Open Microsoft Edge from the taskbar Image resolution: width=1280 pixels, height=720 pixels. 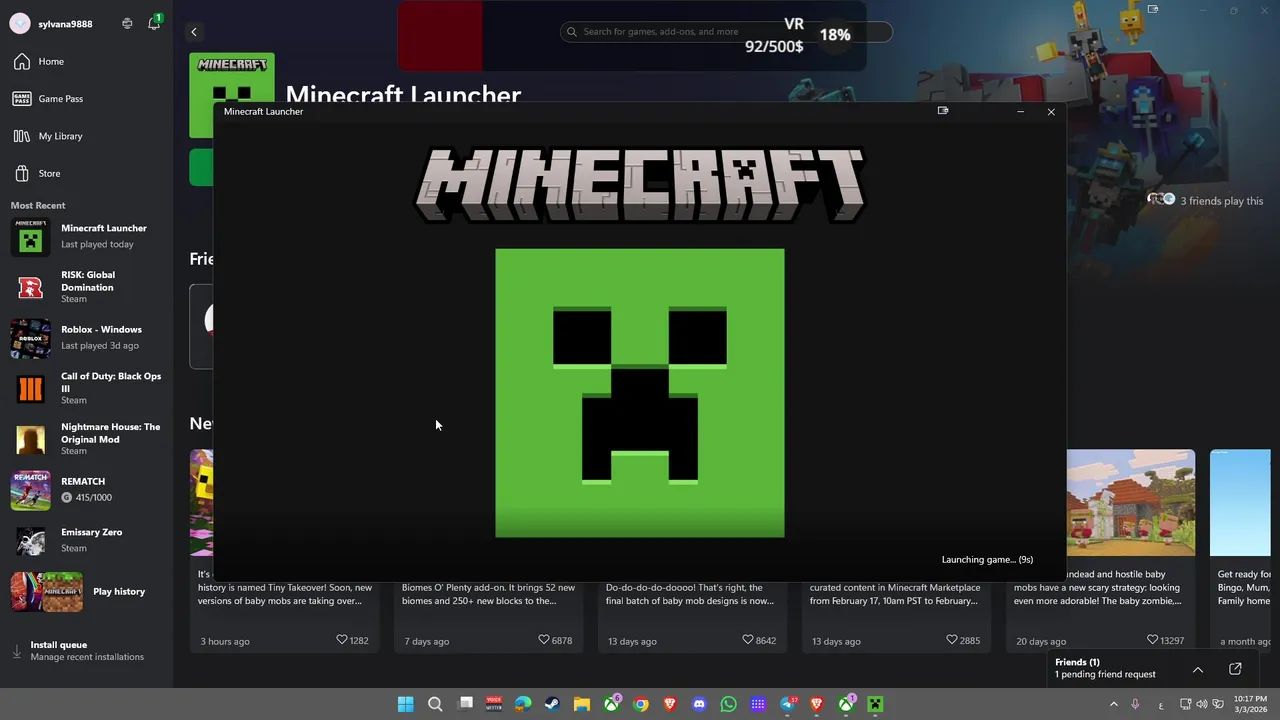(523, 704)
